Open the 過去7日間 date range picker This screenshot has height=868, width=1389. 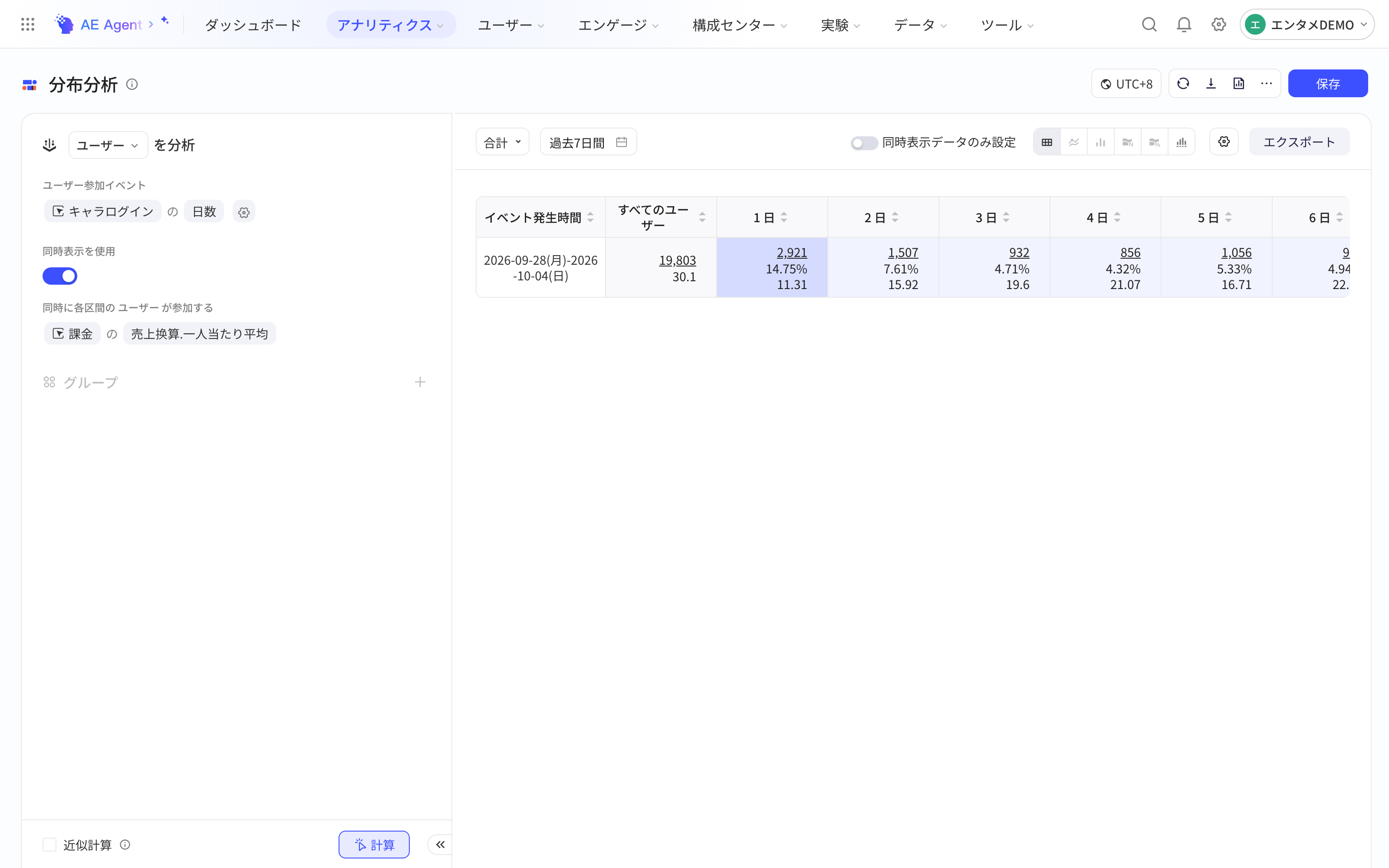588,142
